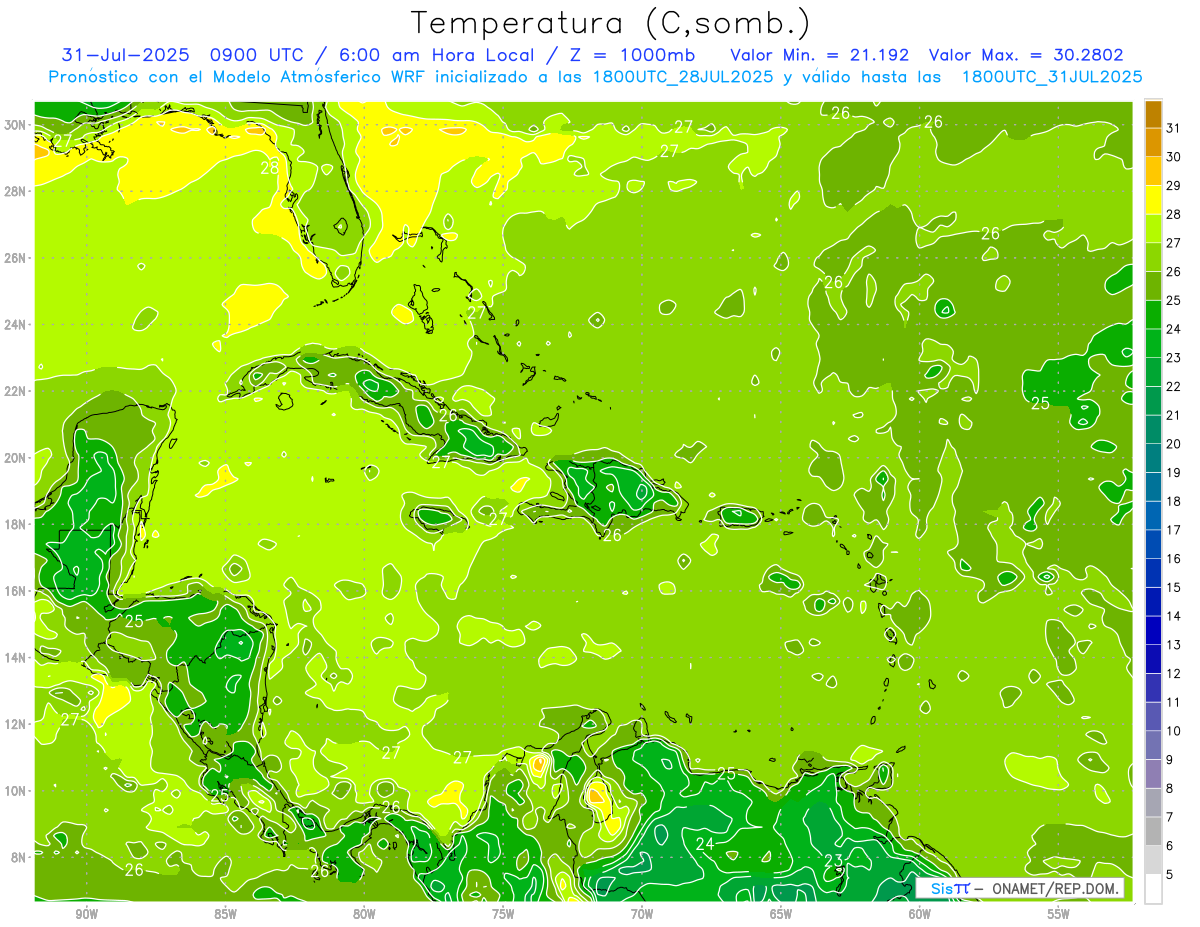Click the "Temperatura (C,somb.)" map title

[611, 23]
